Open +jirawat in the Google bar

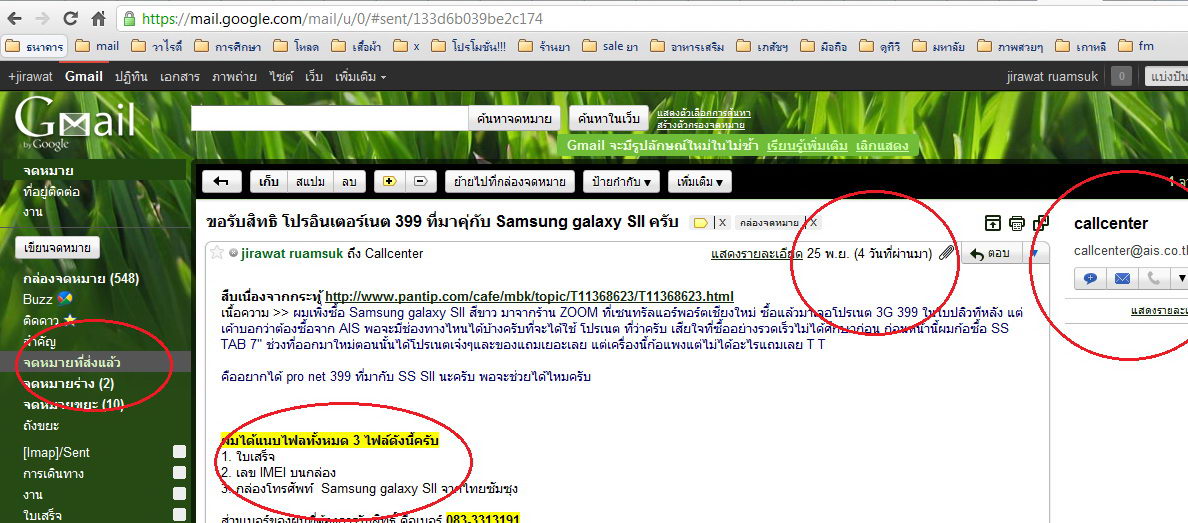tap(30, 77)
